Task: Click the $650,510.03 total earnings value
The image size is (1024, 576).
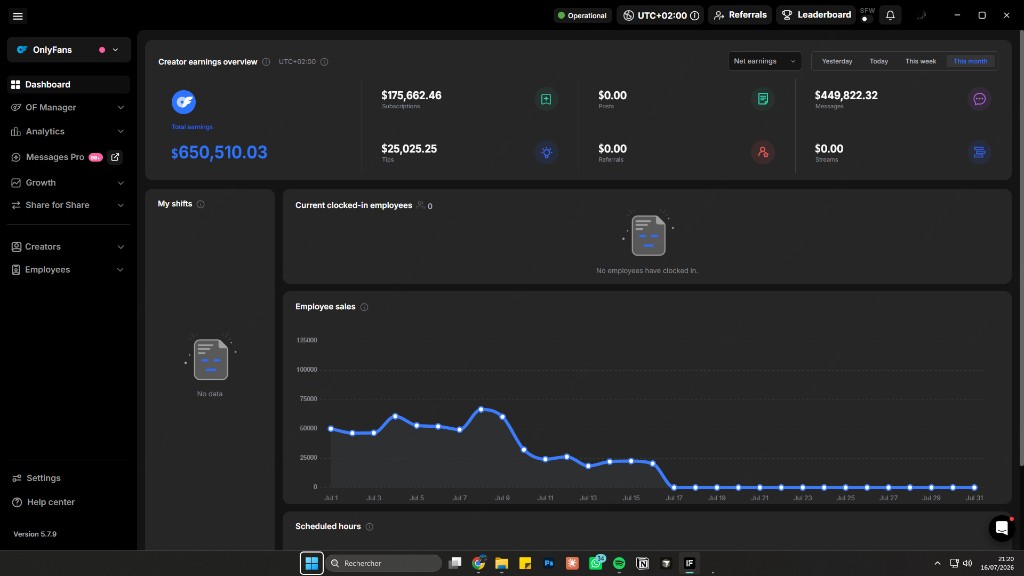Action: point(219,152)
